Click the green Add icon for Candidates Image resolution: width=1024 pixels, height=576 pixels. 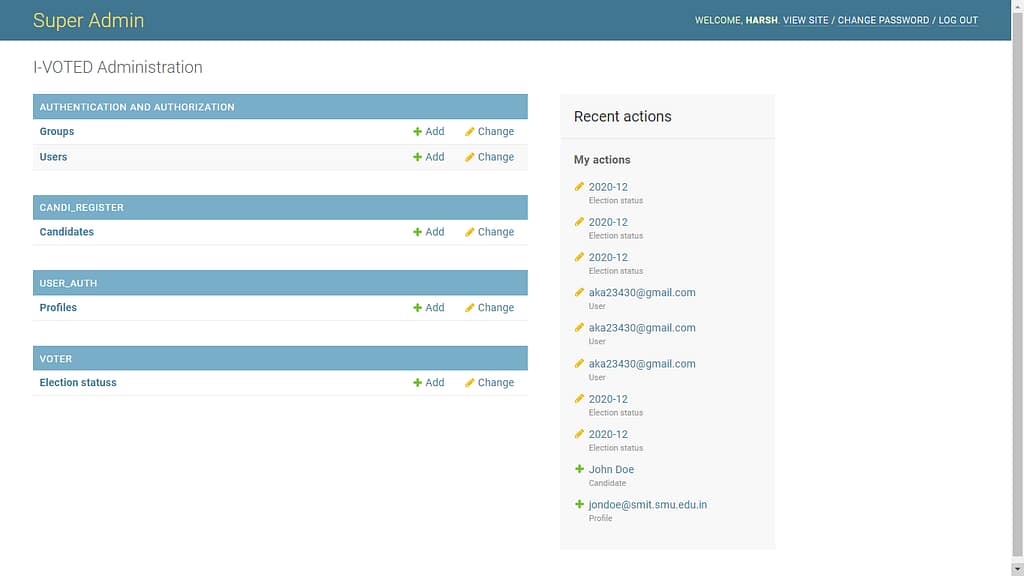click(419, 231)
